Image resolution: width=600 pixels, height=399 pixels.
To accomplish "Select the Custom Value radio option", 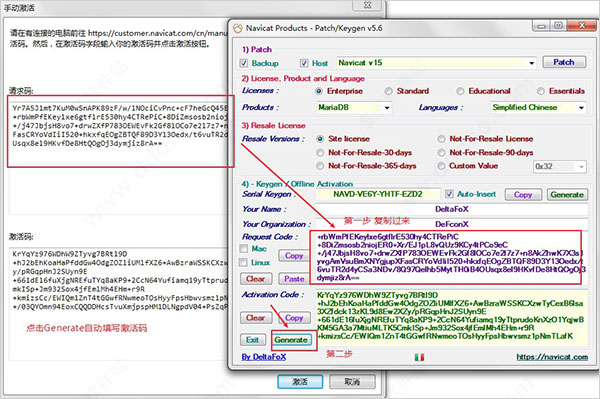I will [442, 166].
